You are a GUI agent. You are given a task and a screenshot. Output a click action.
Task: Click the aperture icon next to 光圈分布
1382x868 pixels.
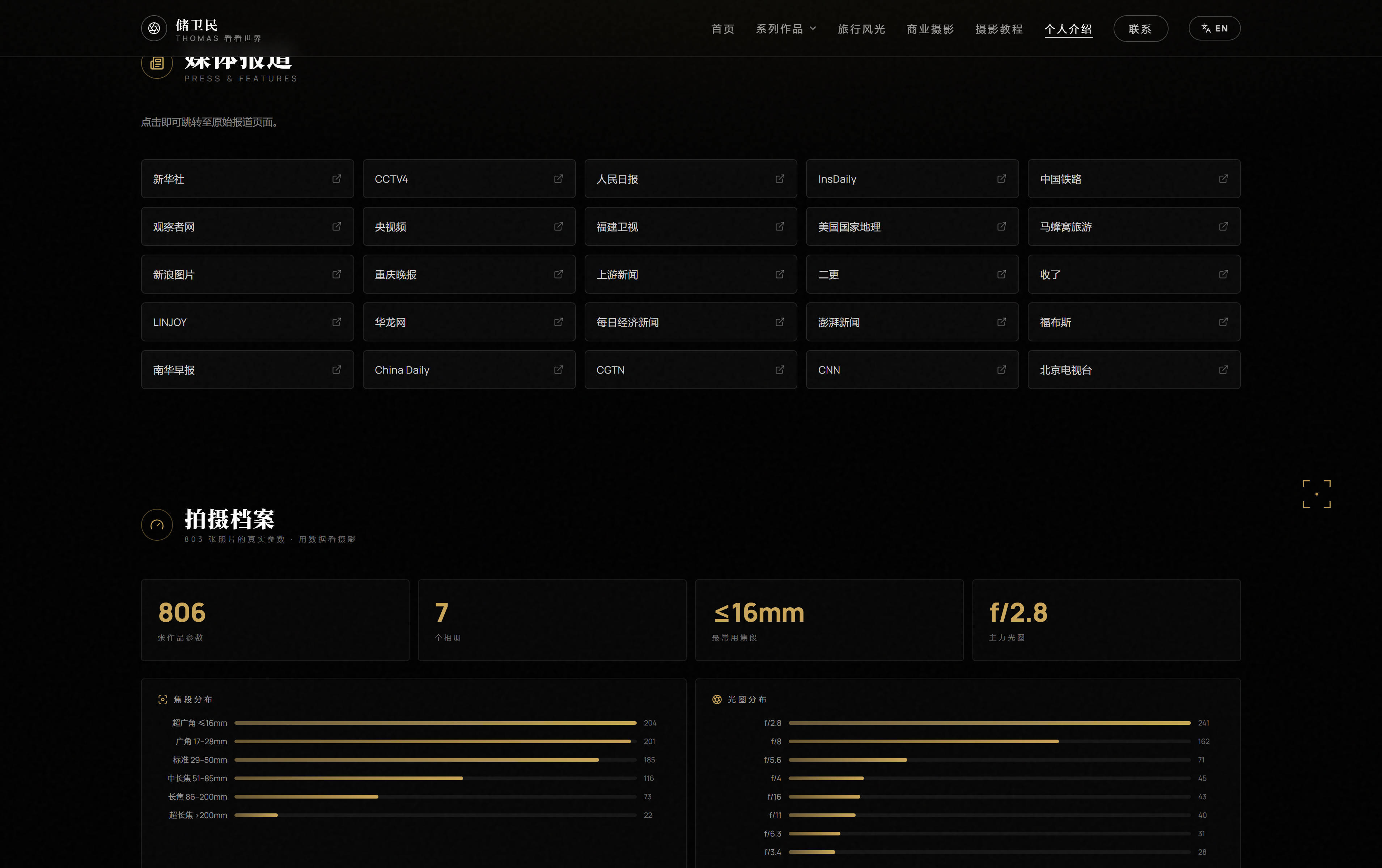717,699
